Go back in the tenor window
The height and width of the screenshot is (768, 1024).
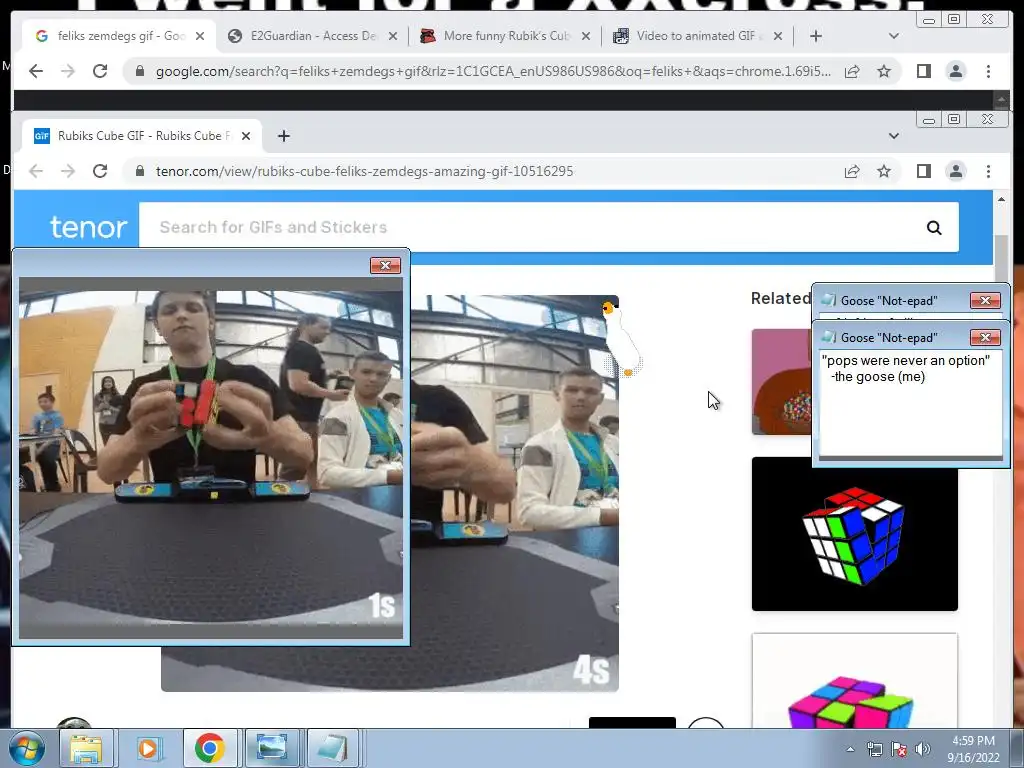coord(36,171)
